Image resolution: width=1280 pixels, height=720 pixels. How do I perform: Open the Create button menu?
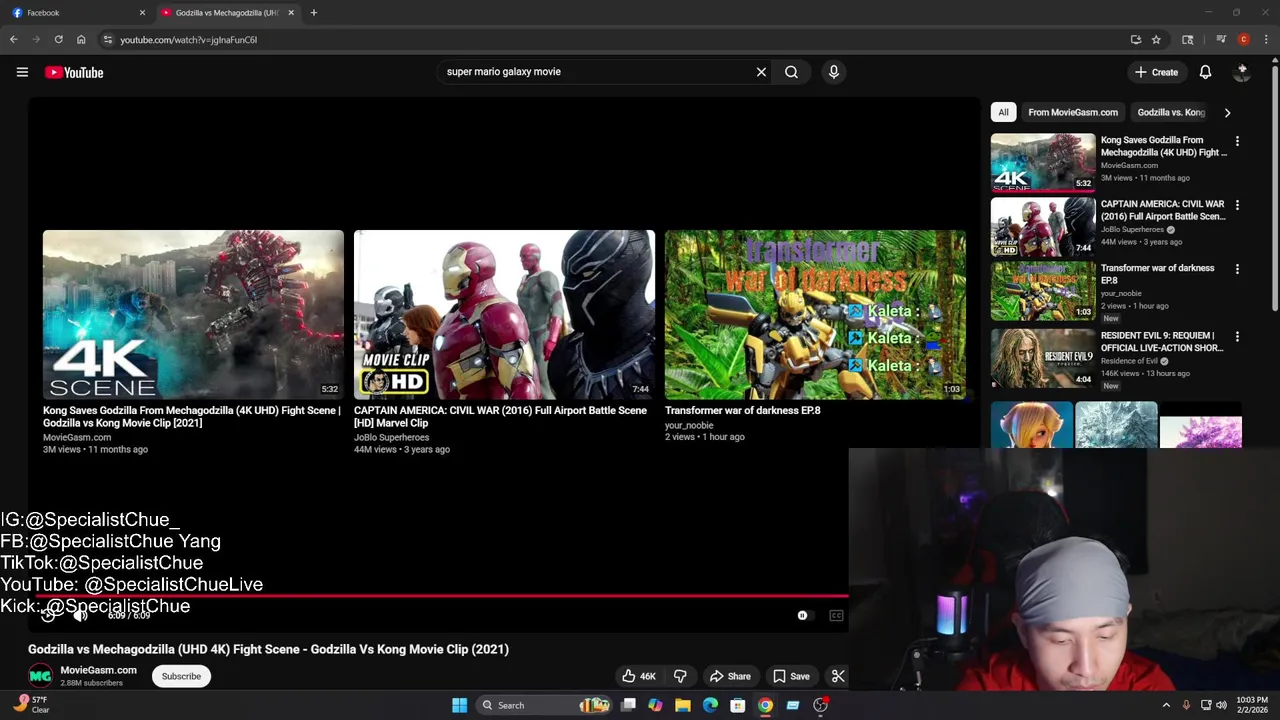(x=1156, y=72)
